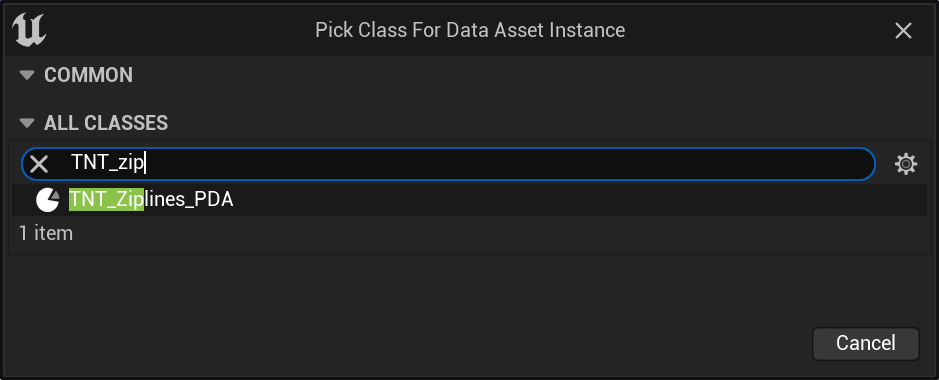Click the 1 item count label
939x380 pixels.
coord(46,233)
